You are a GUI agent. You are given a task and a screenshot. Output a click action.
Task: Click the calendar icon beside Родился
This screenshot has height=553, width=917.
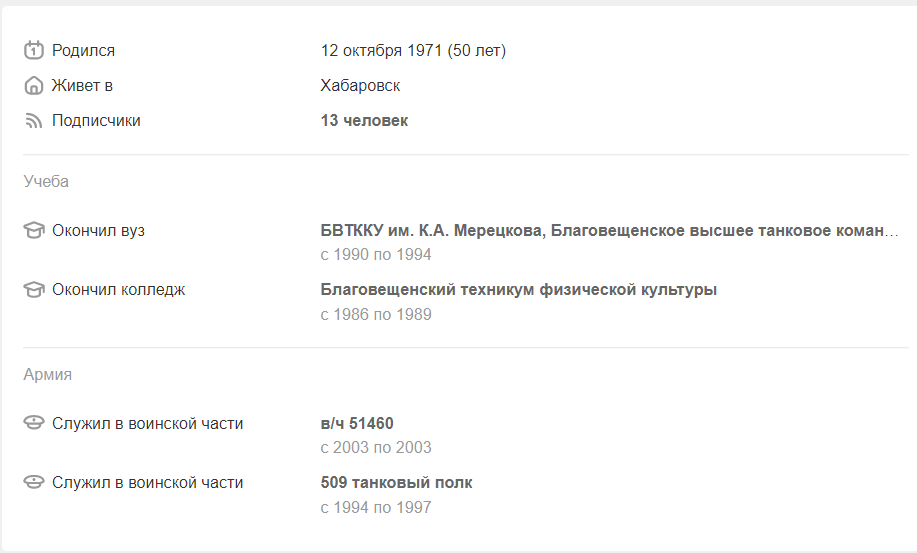coord(33,50)
